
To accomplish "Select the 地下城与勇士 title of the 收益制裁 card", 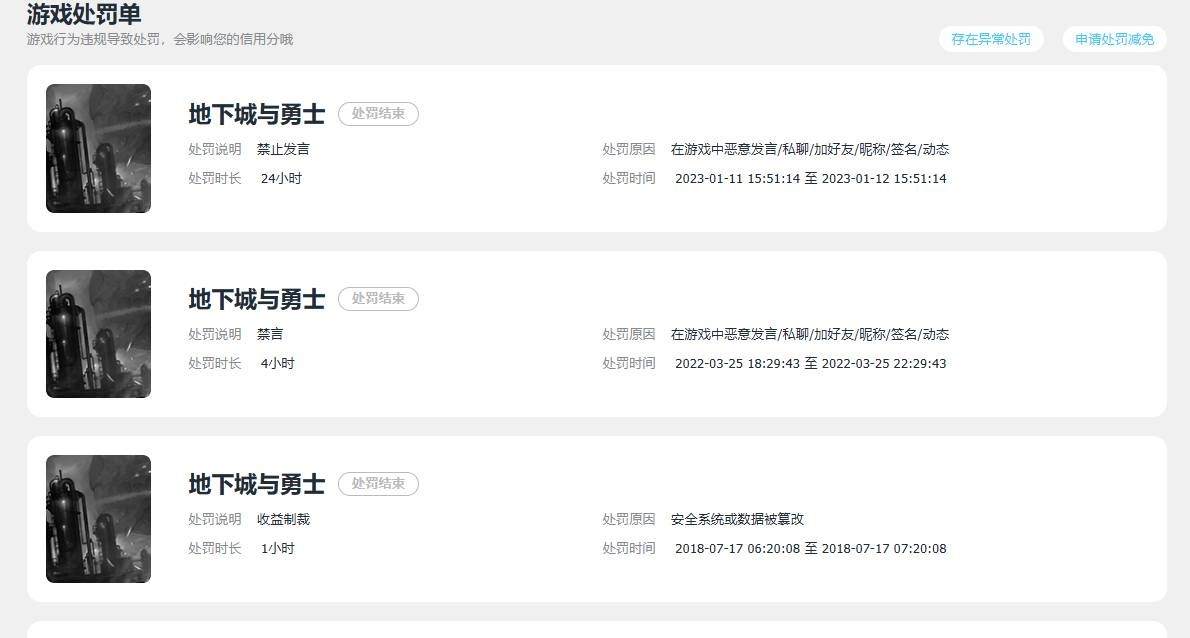I will [x=257, y=484].
